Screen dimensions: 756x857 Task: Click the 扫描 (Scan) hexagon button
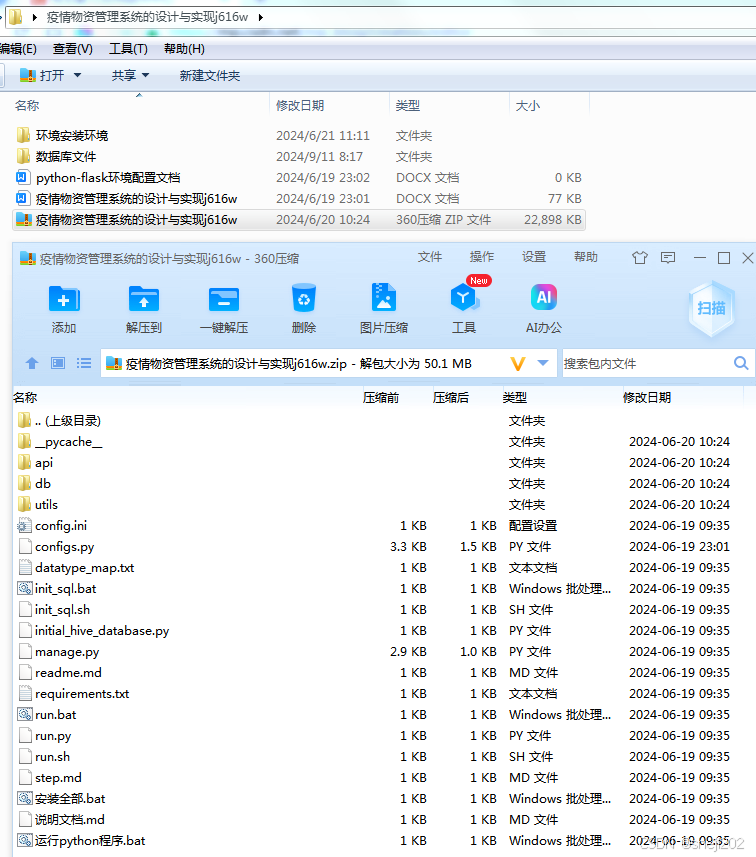tap(711, 308)
